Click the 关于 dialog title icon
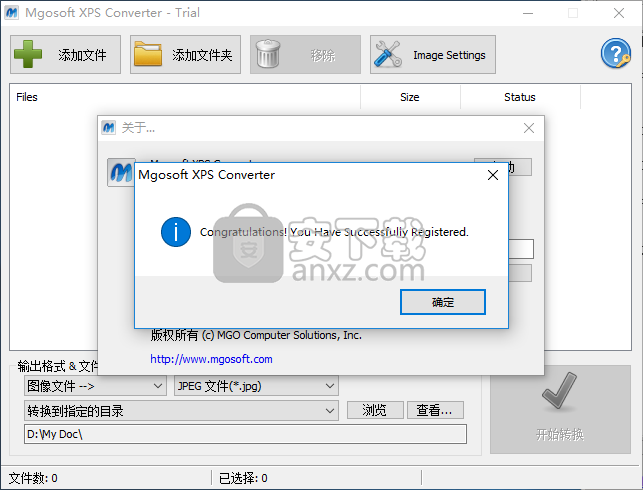Viewport: 643px width, 490px height. click(x=109, y=128)
